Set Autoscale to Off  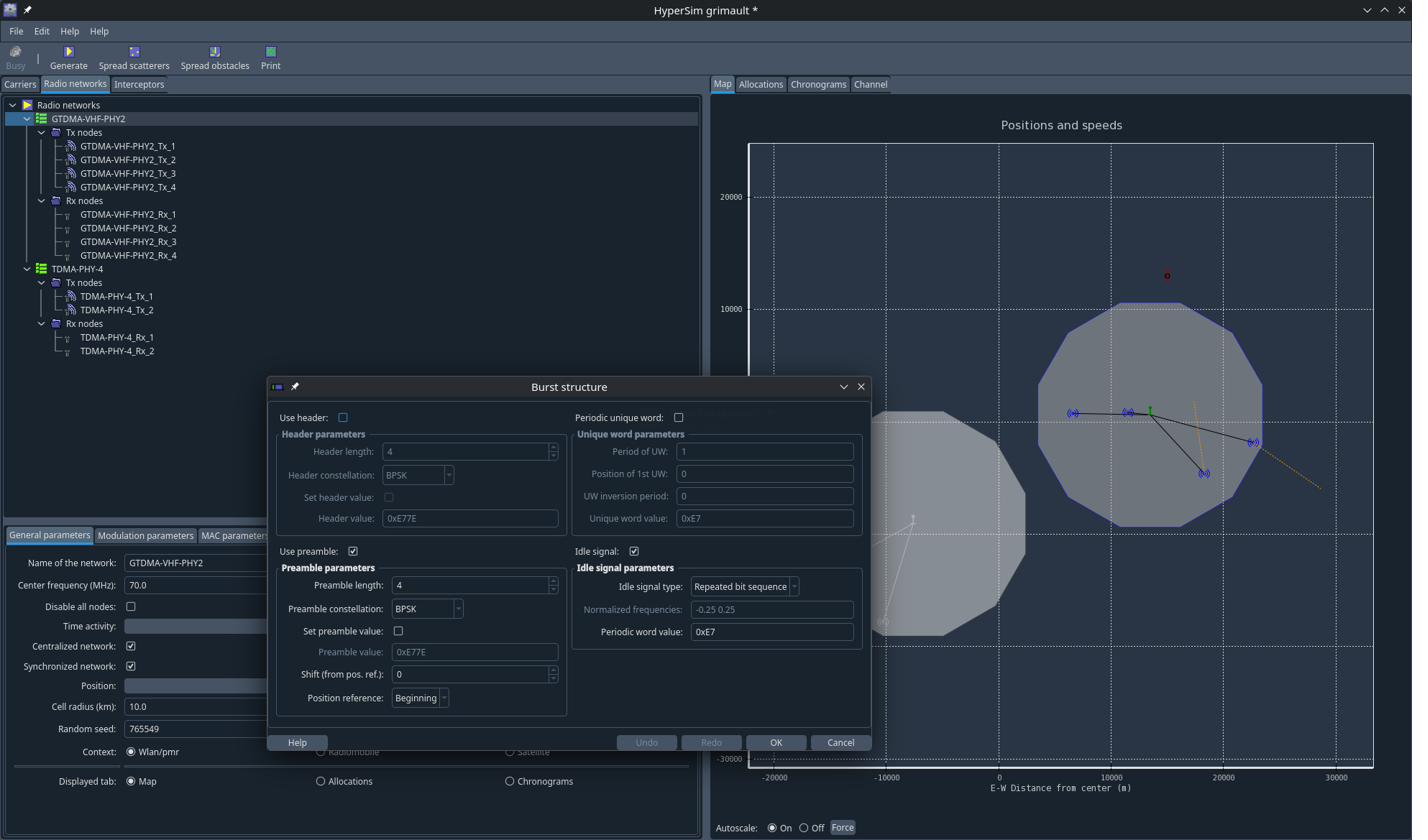tap(804, 828)
